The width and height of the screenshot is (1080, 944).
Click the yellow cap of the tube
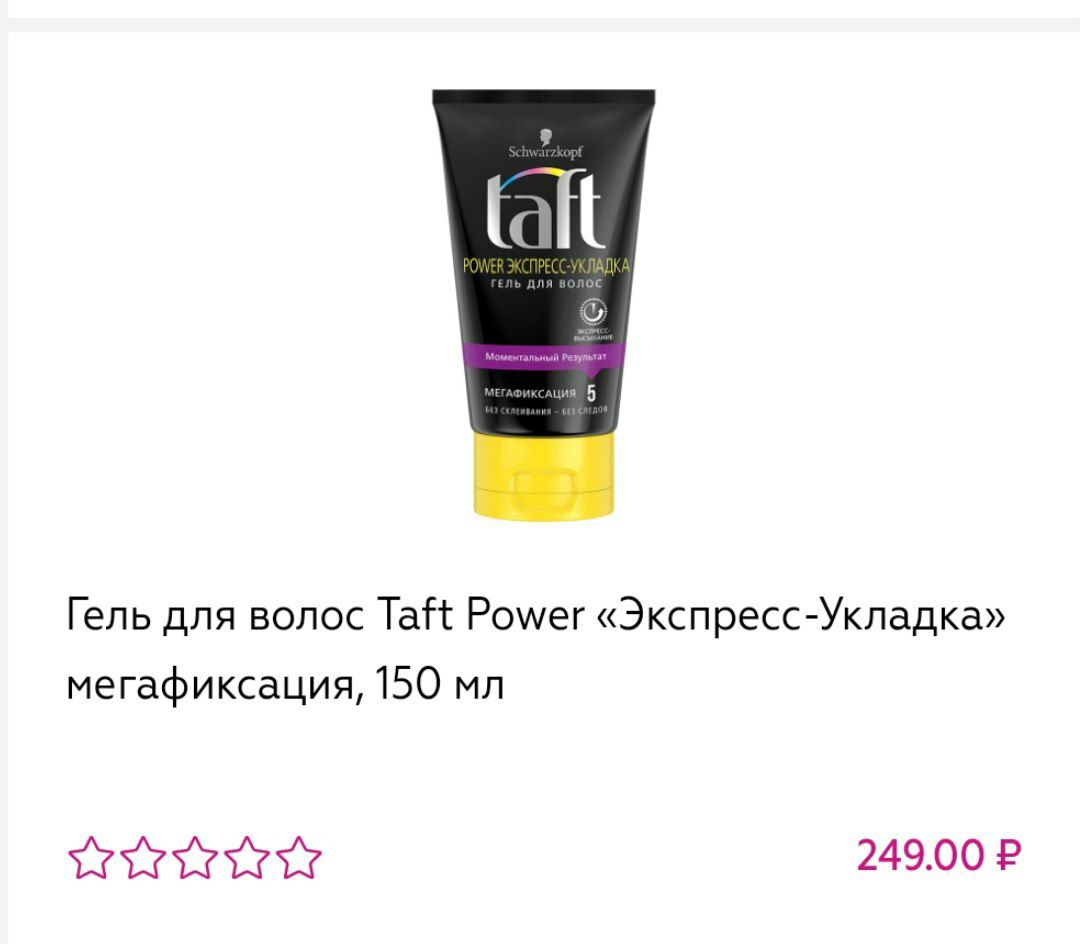[543, 475]
